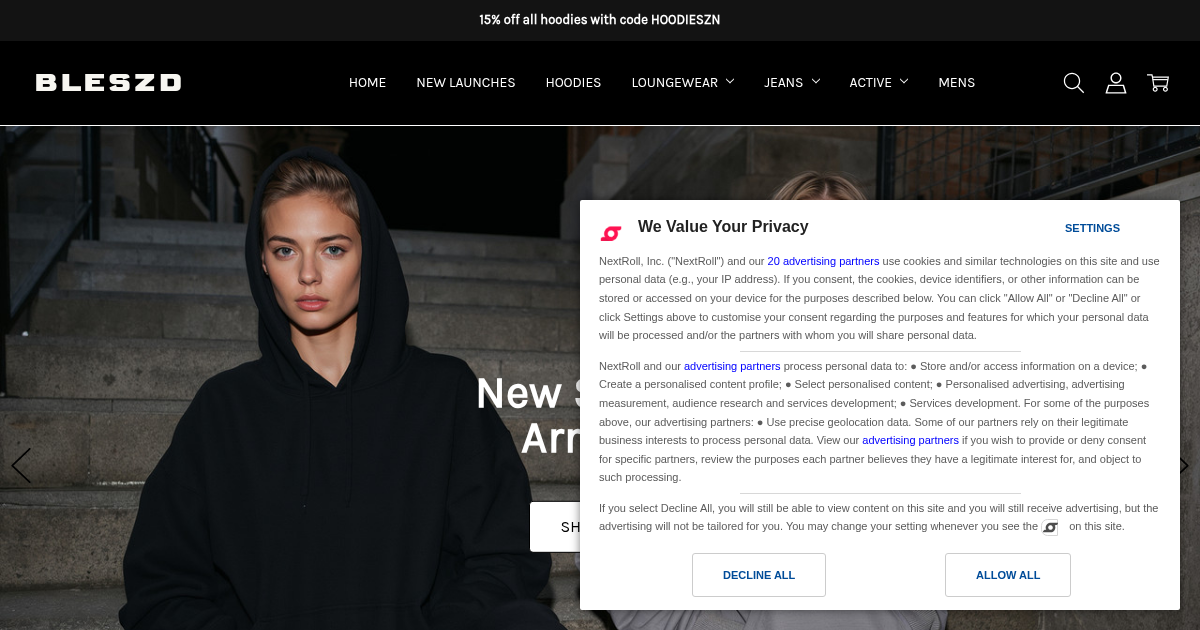
Task: Open the account profile icon
Action: [x=1116, y=83]
